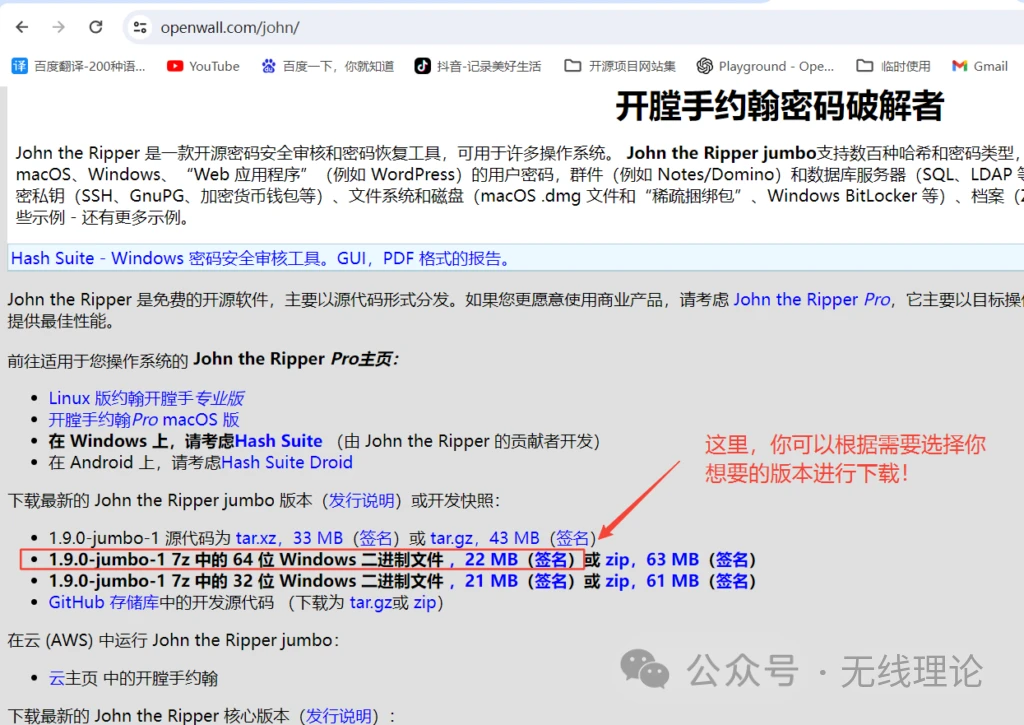Download 32-bit Windows zip, 61 MB
The width and height of the screenshot is (1024, 725).
point(652,581)
